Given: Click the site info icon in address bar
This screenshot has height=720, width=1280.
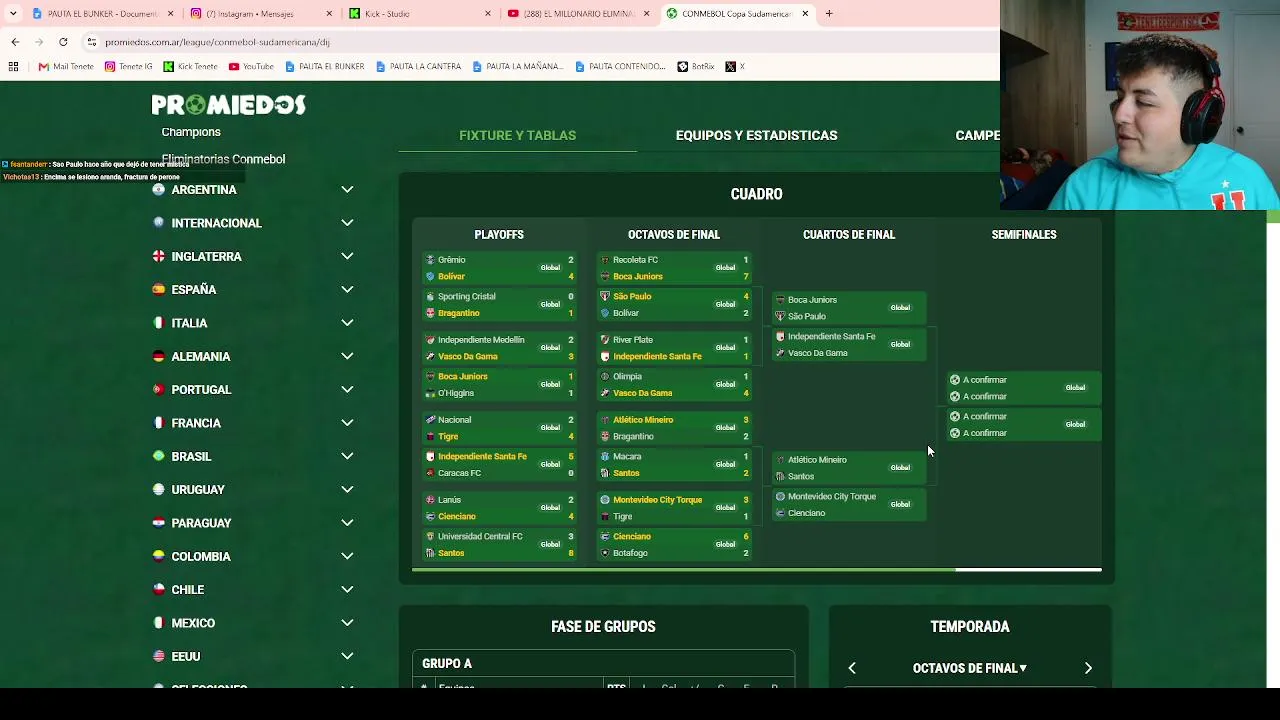Looking at the screenshot, I should point(92,42).
